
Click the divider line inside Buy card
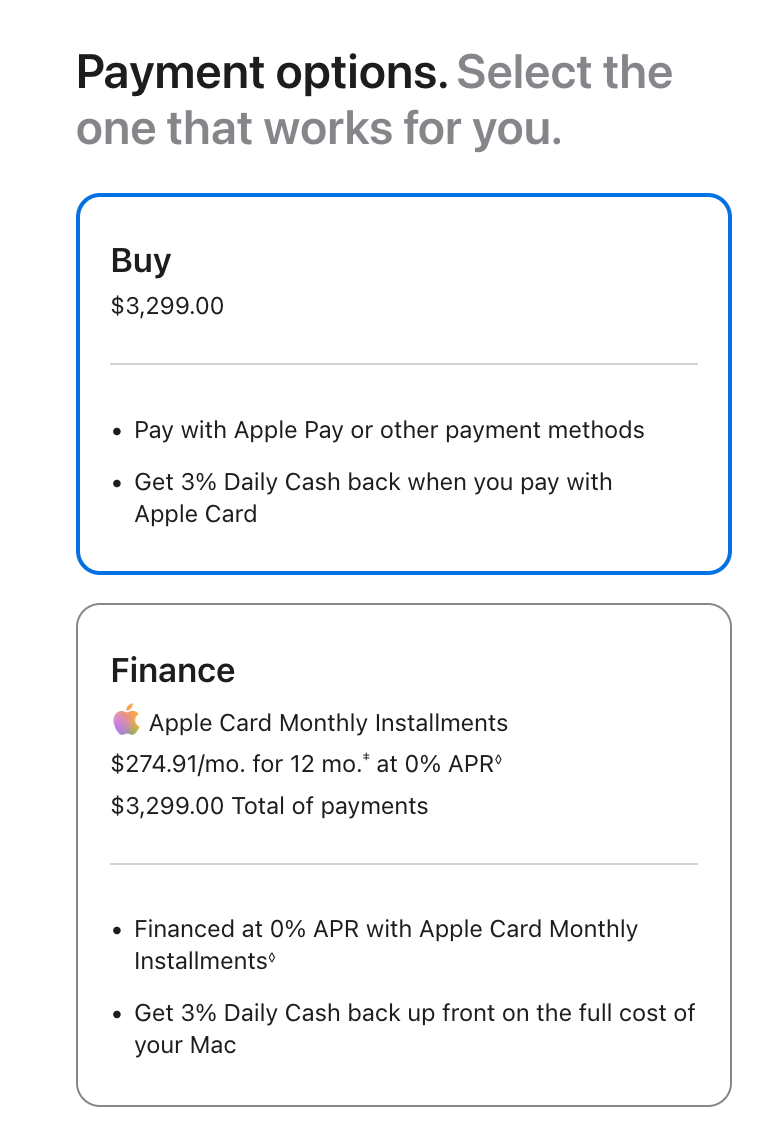[404, 364]
